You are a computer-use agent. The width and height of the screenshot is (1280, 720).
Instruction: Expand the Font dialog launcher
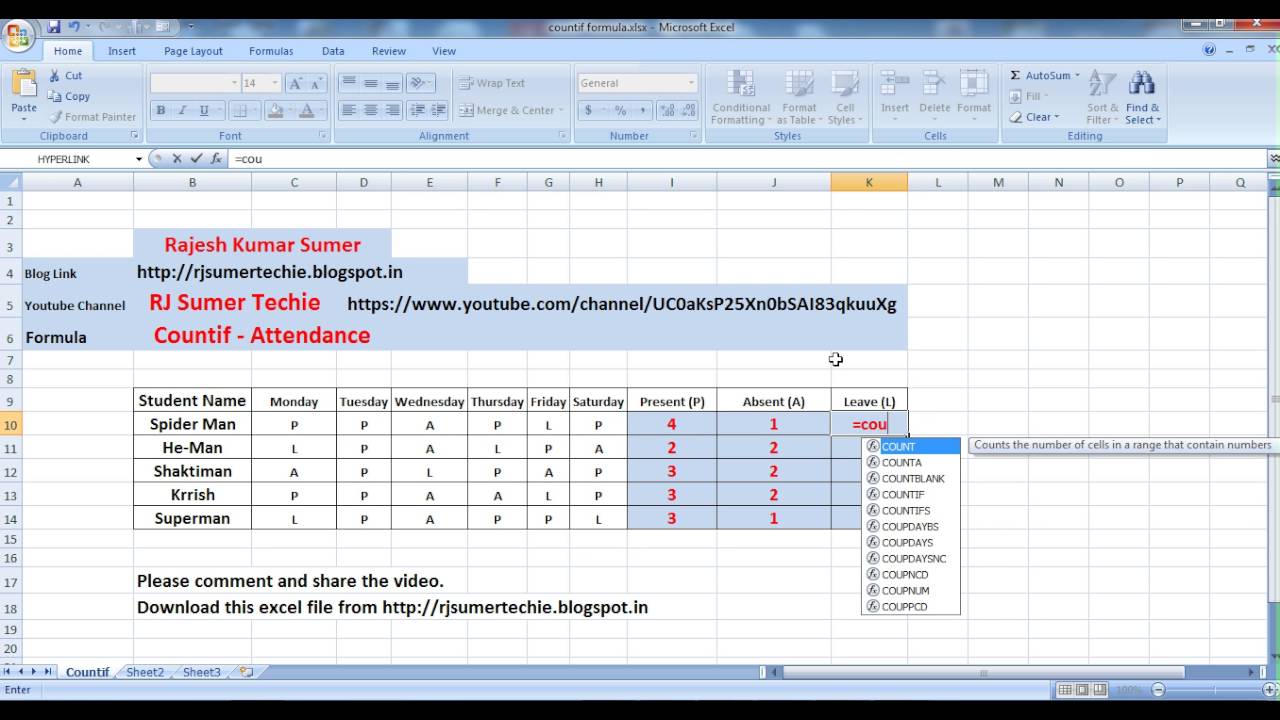click(x=323, y=135)
